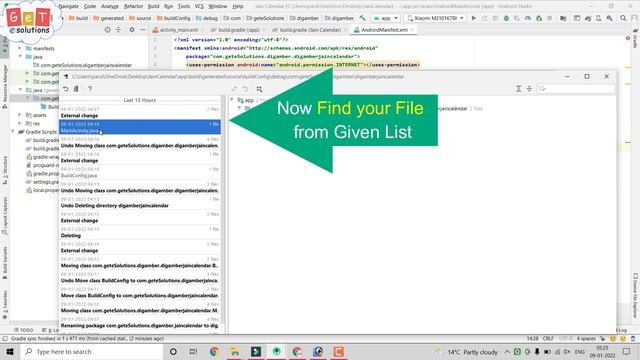Expand the assets folder in Project tree
Image resolution: width=640 pixels, height=360 pixels.
tap(20, 115)
